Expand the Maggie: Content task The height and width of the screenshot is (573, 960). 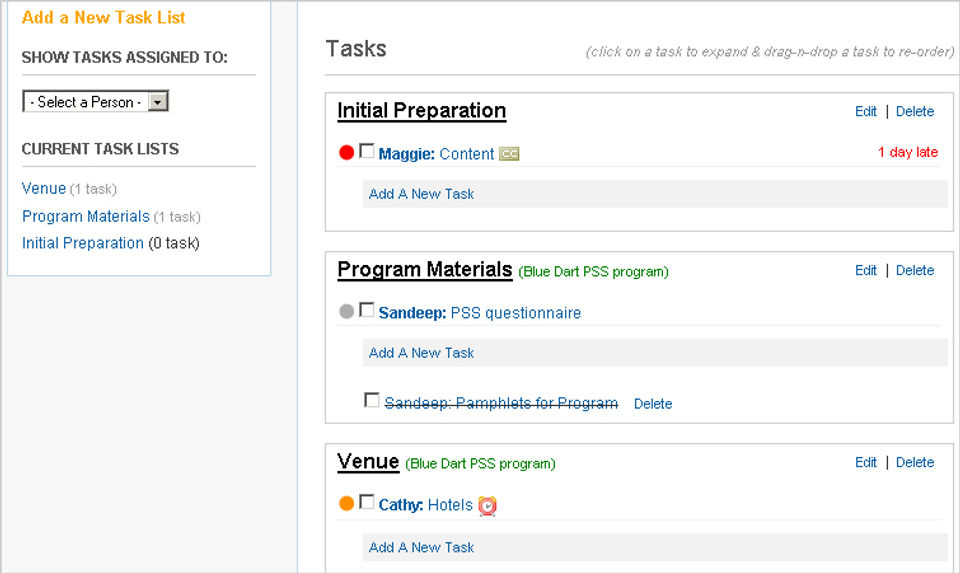pyautogui.click(x=436, y=154)
